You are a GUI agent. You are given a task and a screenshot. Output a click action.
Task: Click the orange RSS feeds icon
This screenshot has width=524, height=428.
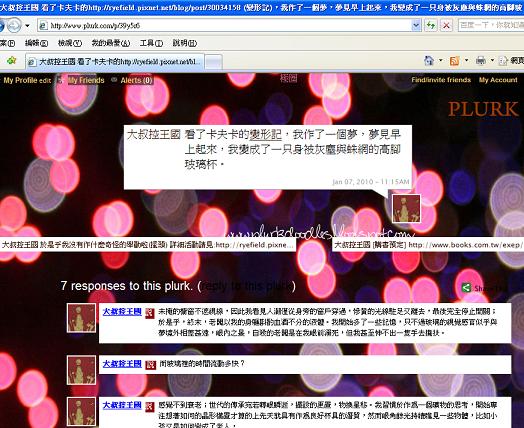coord(454,61)
